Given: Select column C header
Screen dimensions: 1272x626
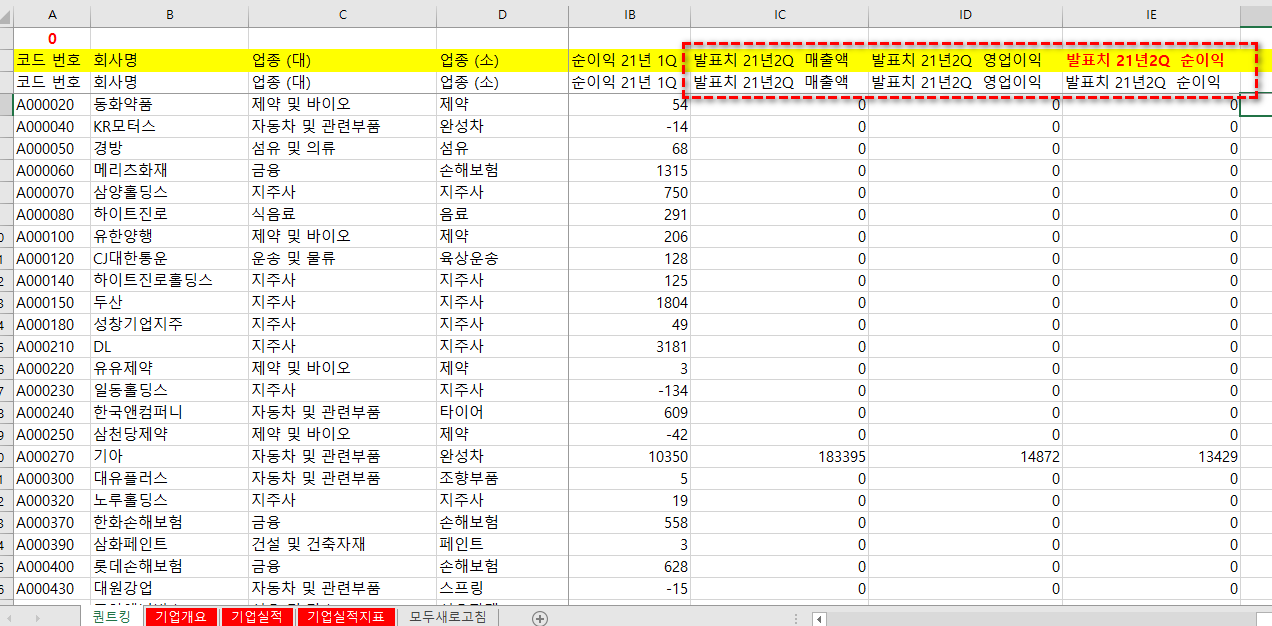Looking at the screenshot, I should [x=343, y=15].
